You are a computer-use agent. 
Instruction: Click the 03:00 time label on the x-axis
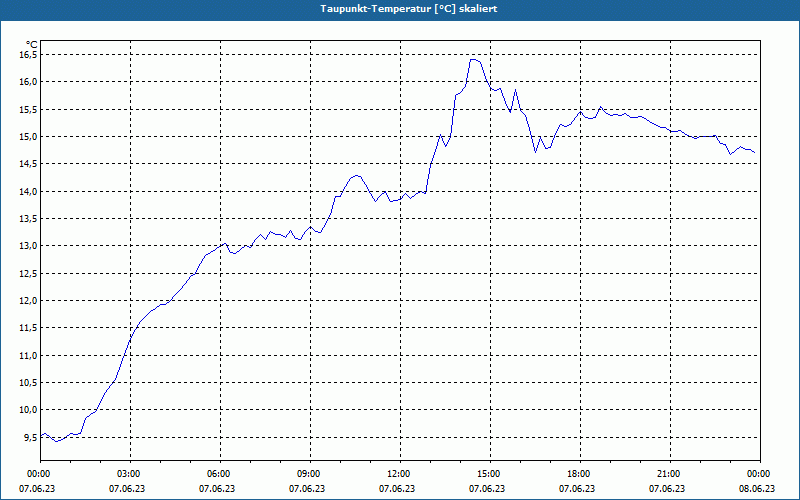(x=130, y=473)
